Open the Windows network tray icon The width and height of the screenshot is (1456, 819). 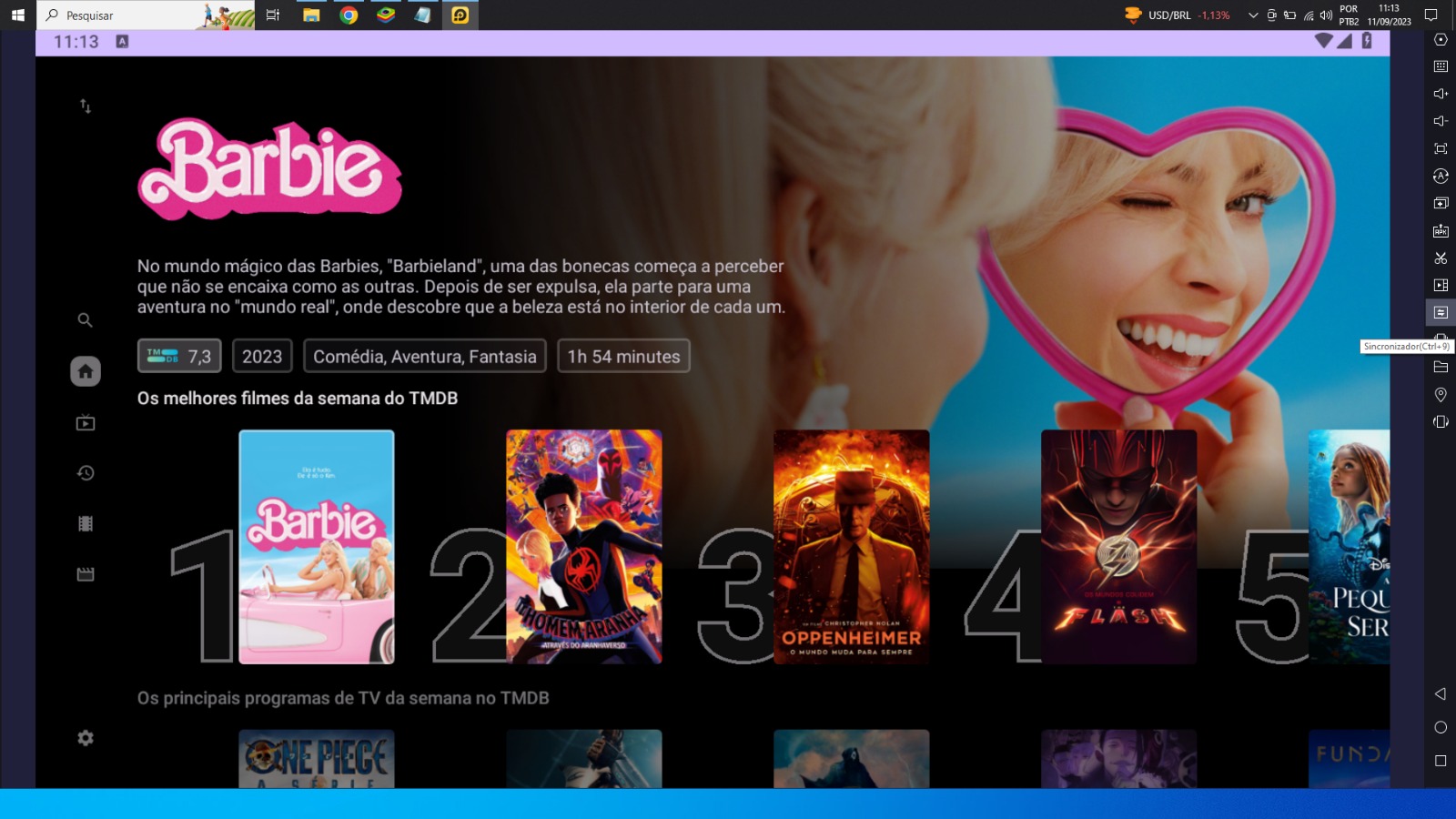click(1309, 15)
